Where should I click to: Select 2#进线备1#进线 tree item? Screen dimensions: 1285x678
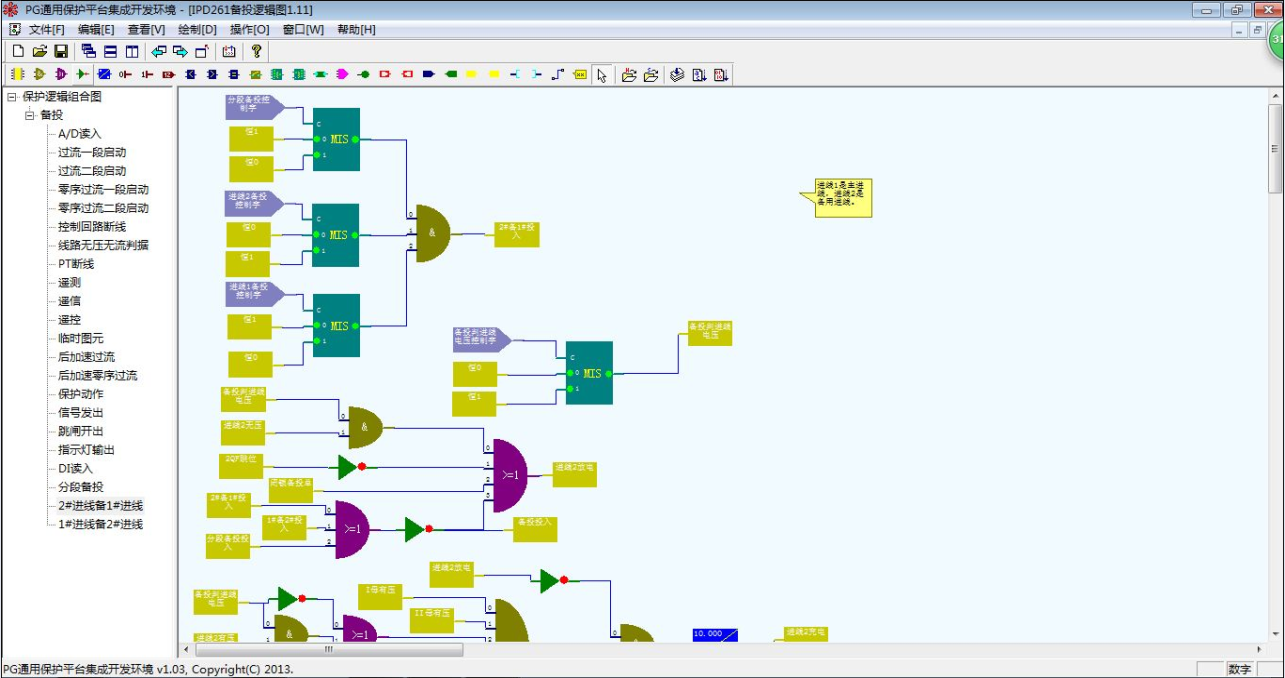(x=100, y=505)
